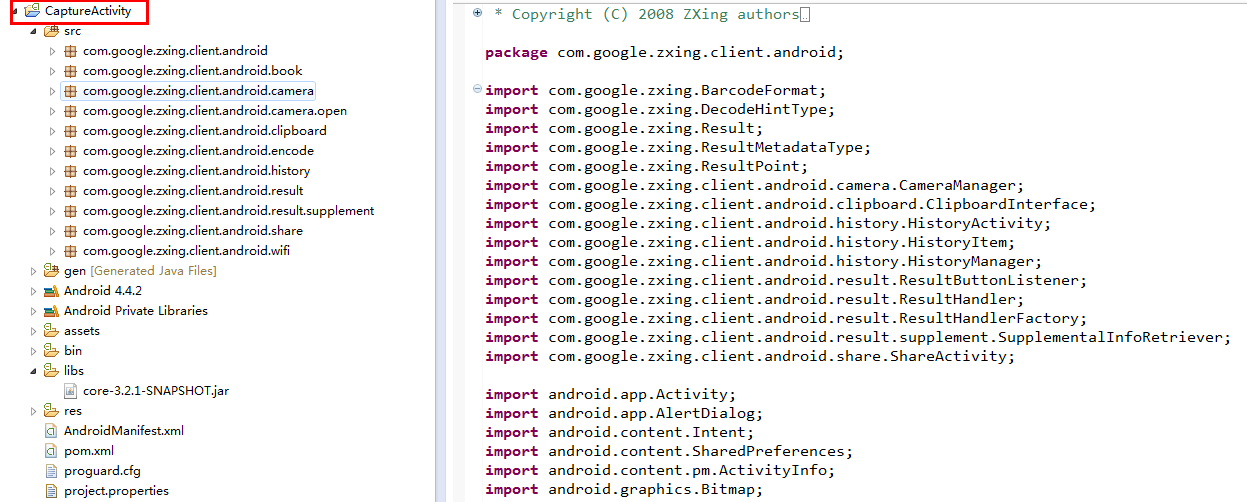Collapse the libs folder arrow

point(34,371)
